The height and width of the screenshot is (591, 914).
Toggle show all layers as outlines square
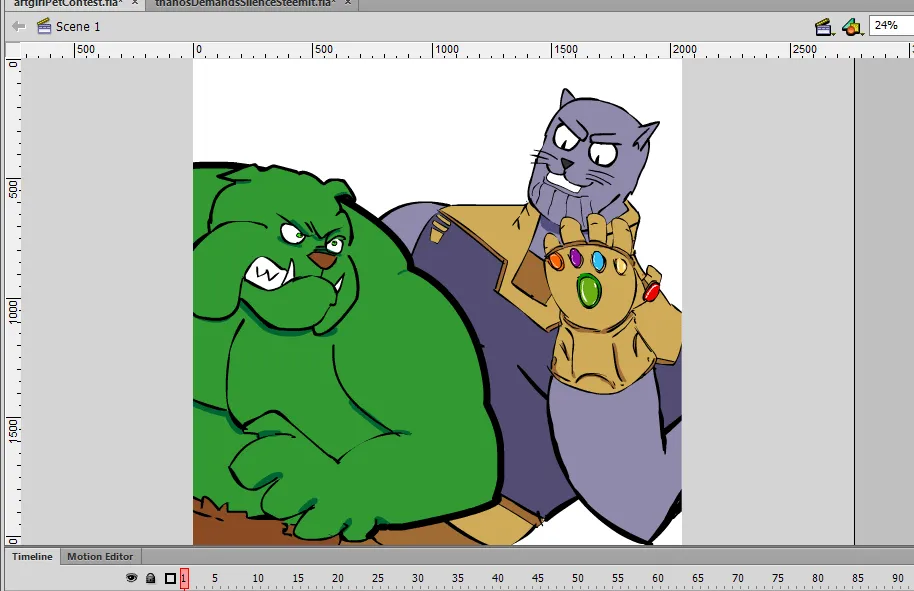point(170,578)
